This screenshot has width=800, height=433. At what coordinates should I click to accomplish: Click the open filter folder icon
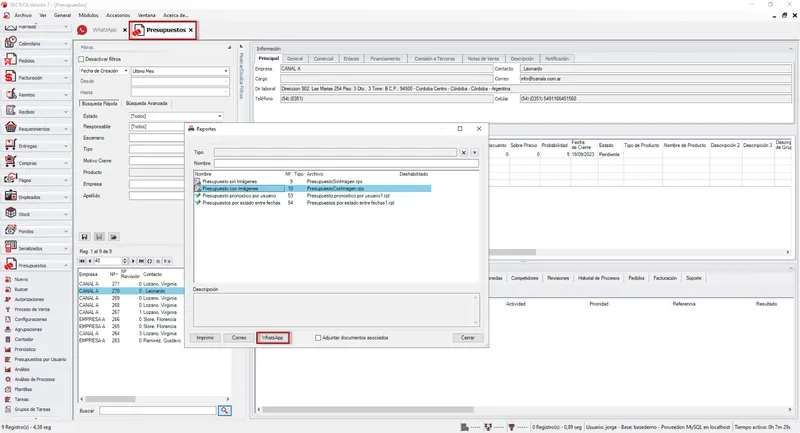tap(114, 237)
